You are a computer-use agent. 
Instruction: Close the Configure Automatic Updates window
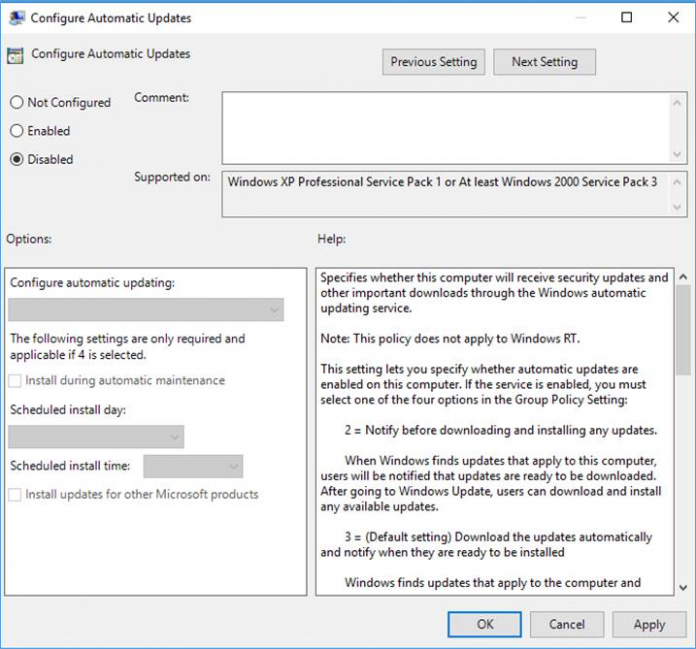pos(673,17)
